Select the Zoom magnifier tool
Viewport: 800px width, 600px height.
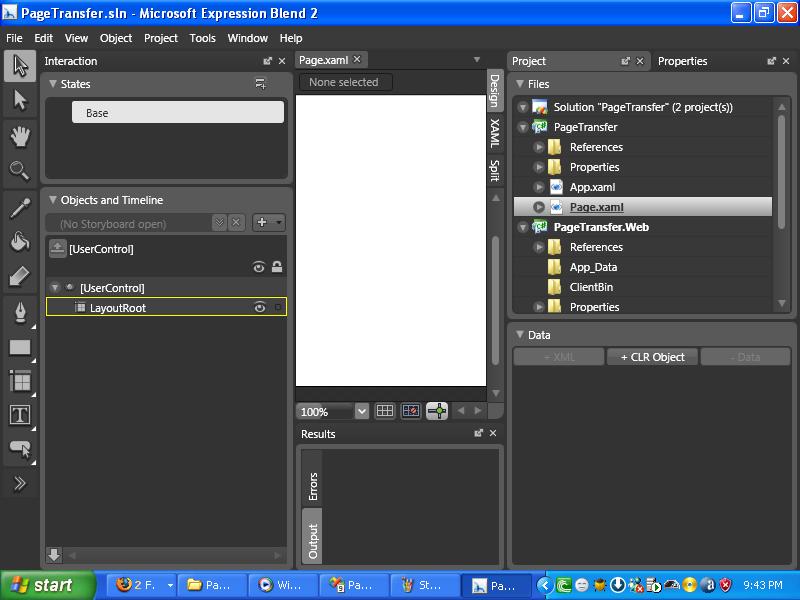[20, 171]
